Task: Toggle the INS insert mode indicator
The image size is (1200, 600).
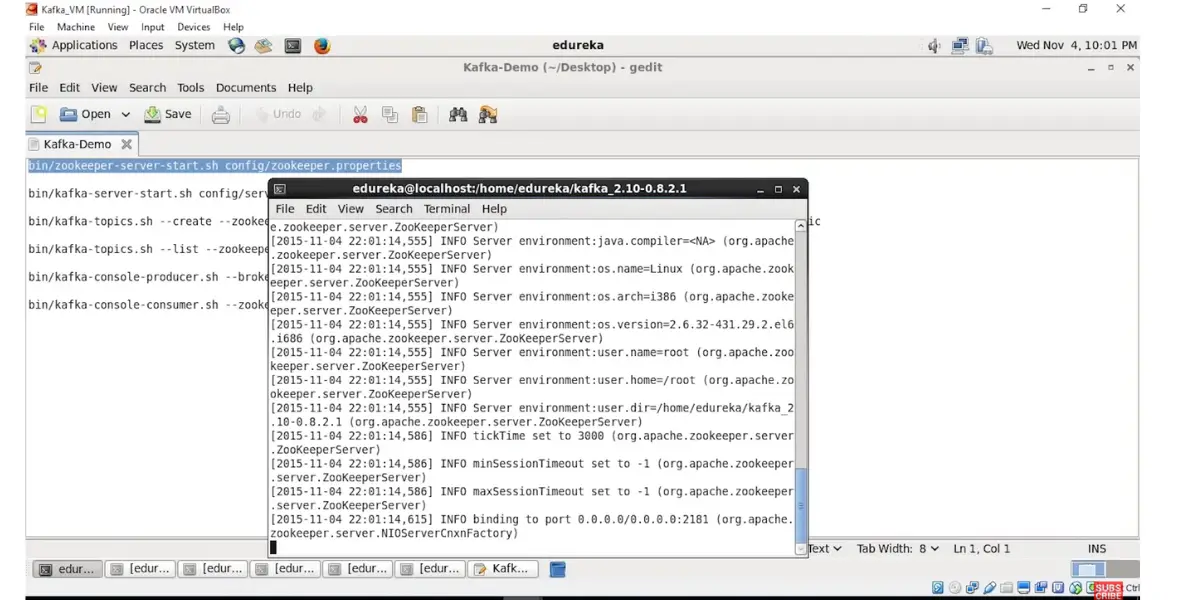Action: tap(1097, 548)
